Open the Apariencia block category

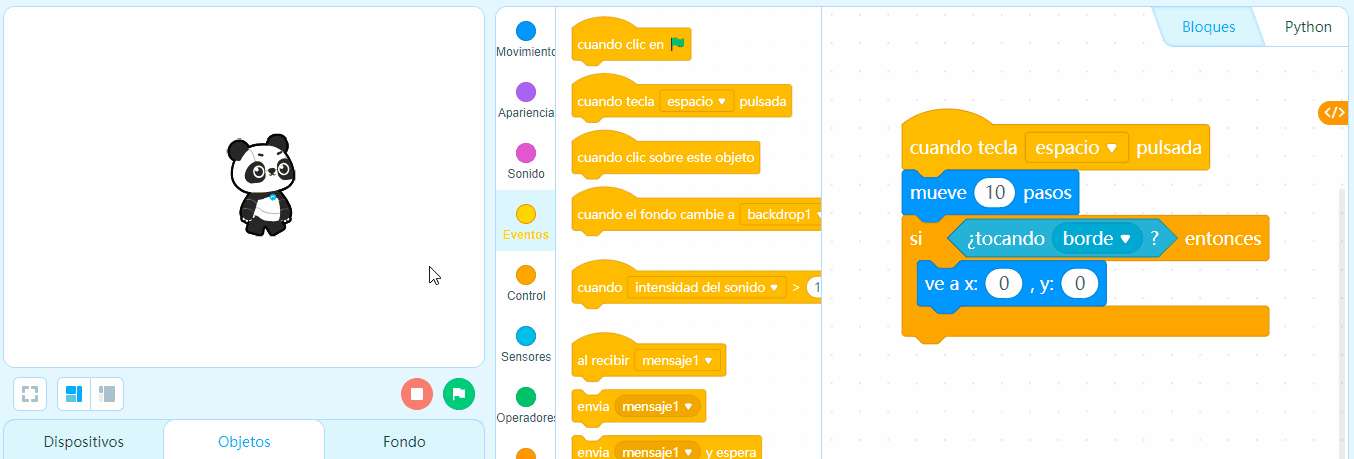pyautogui.click(x=525, y=100)
